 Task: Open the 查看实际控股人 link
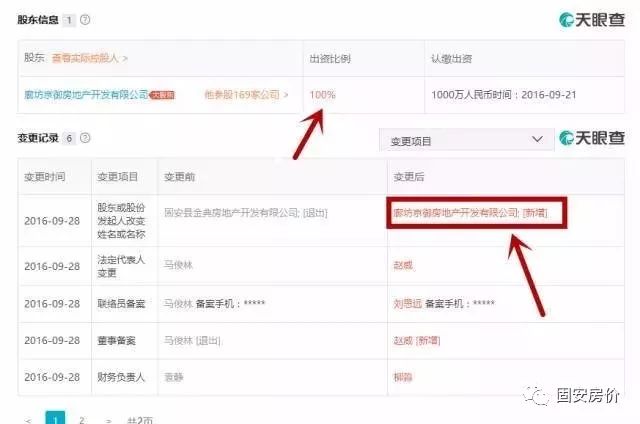click(89, 58)
